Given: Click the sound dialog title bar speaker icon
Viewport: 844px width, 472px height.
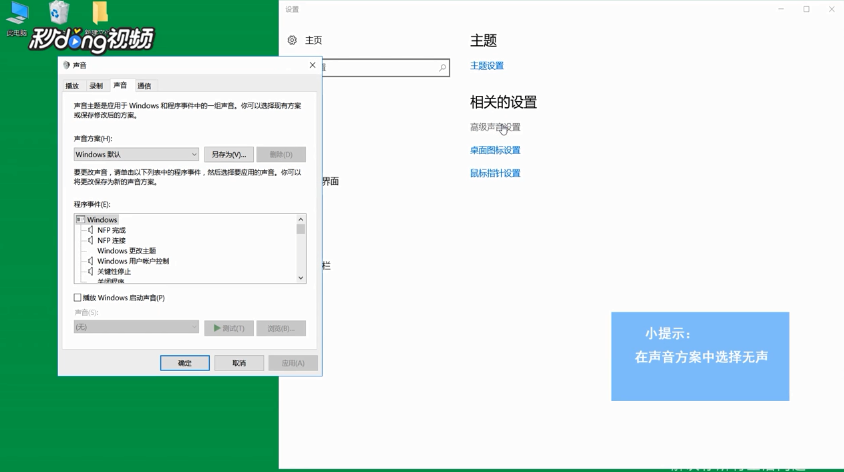Looking at the screenshot, I should 66,65.
